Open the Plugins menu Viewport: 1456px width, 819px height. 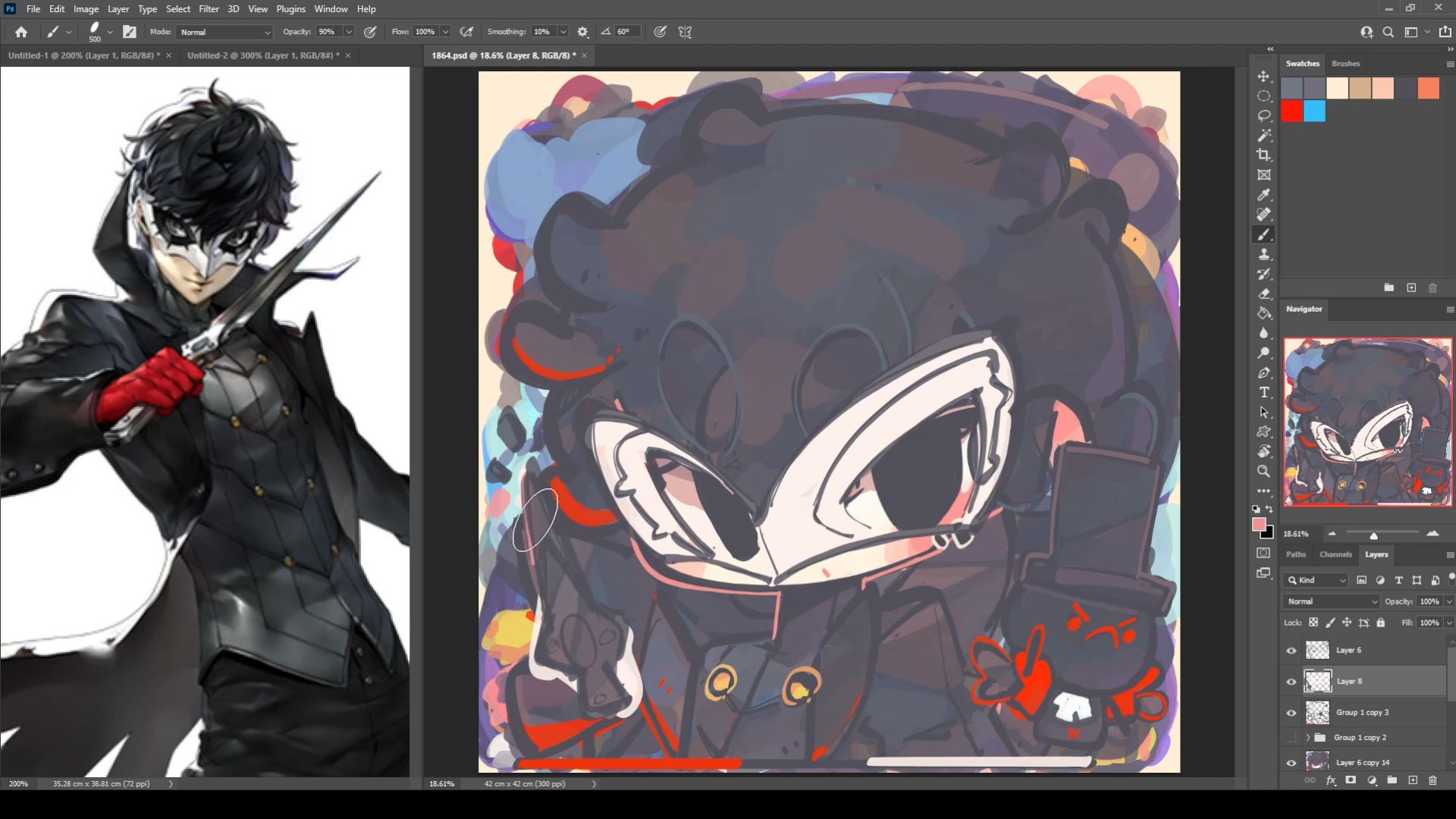290,9
